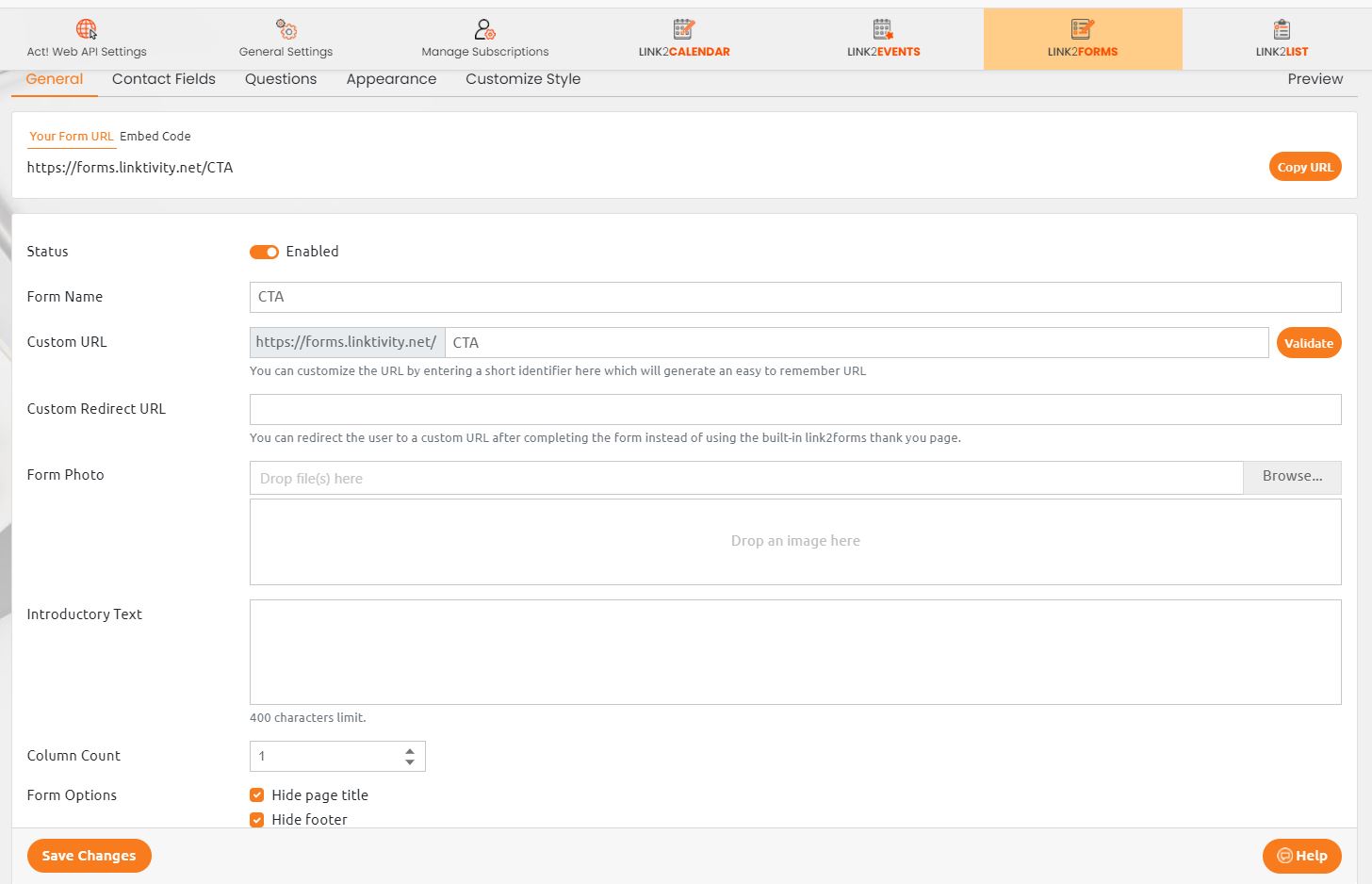Open Manage Subscriptions user icon
Viewport: 1372px width, 884px height.
[484, 29]
